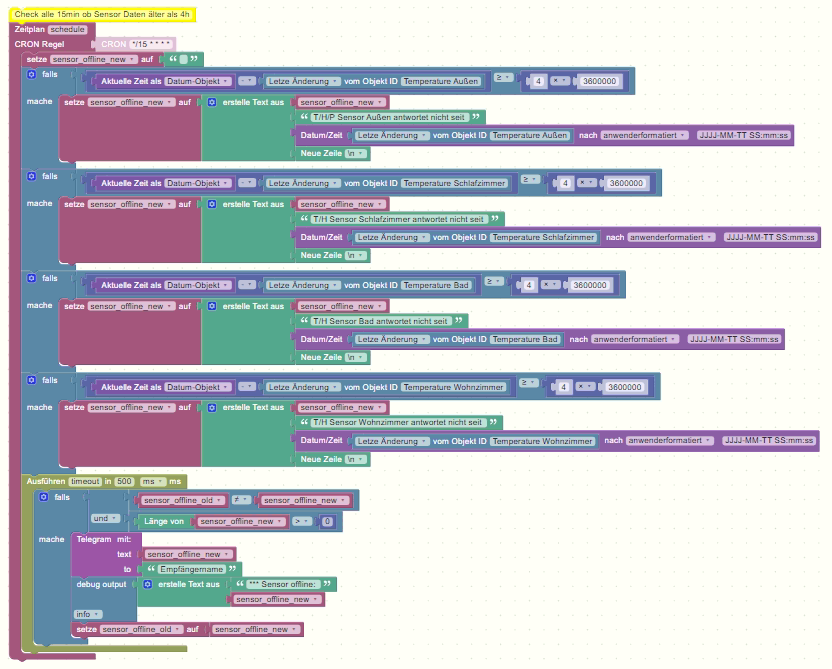Click the empty text string in the first setze block

(184, 59)
